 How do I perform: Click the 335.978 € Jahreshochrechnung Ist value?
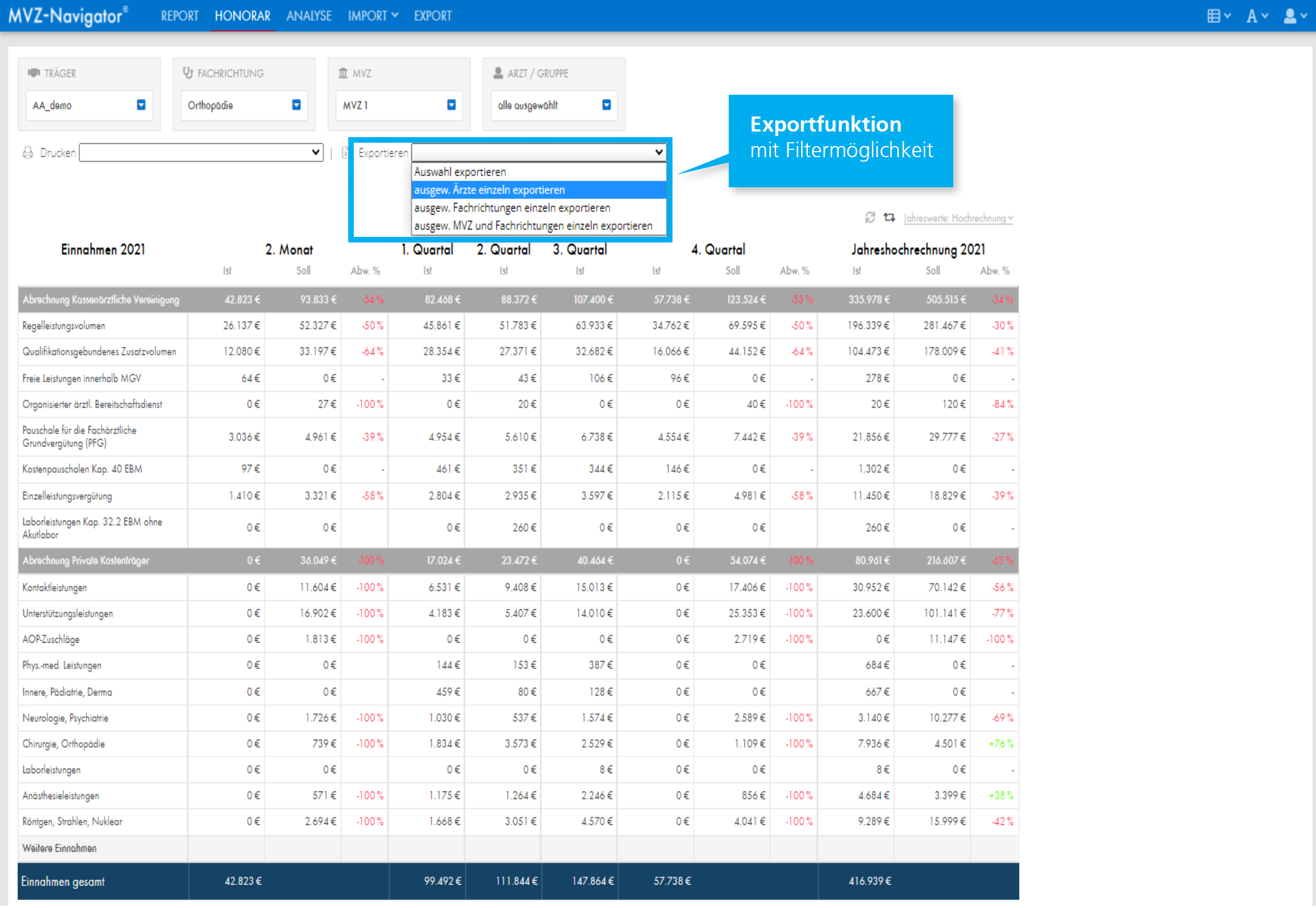(x=869, y=300)
